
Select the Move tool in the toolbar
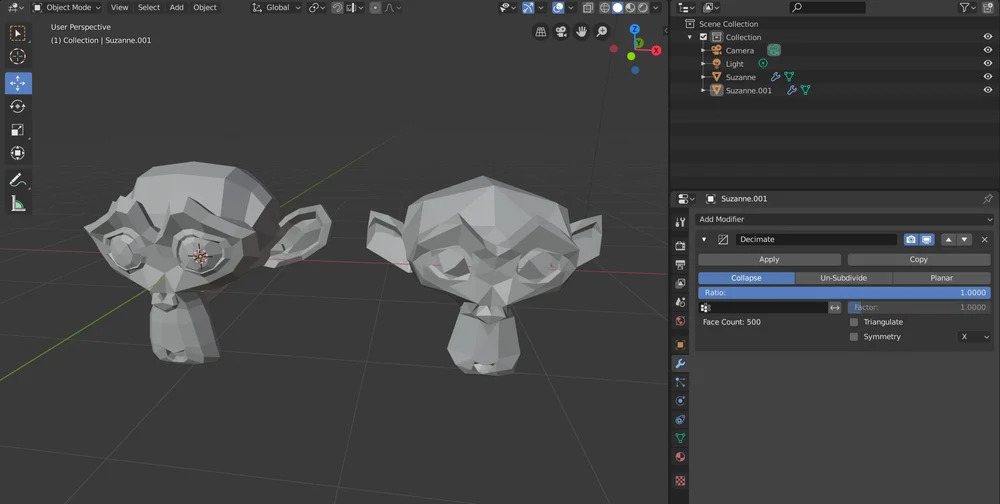click(18, 83)
